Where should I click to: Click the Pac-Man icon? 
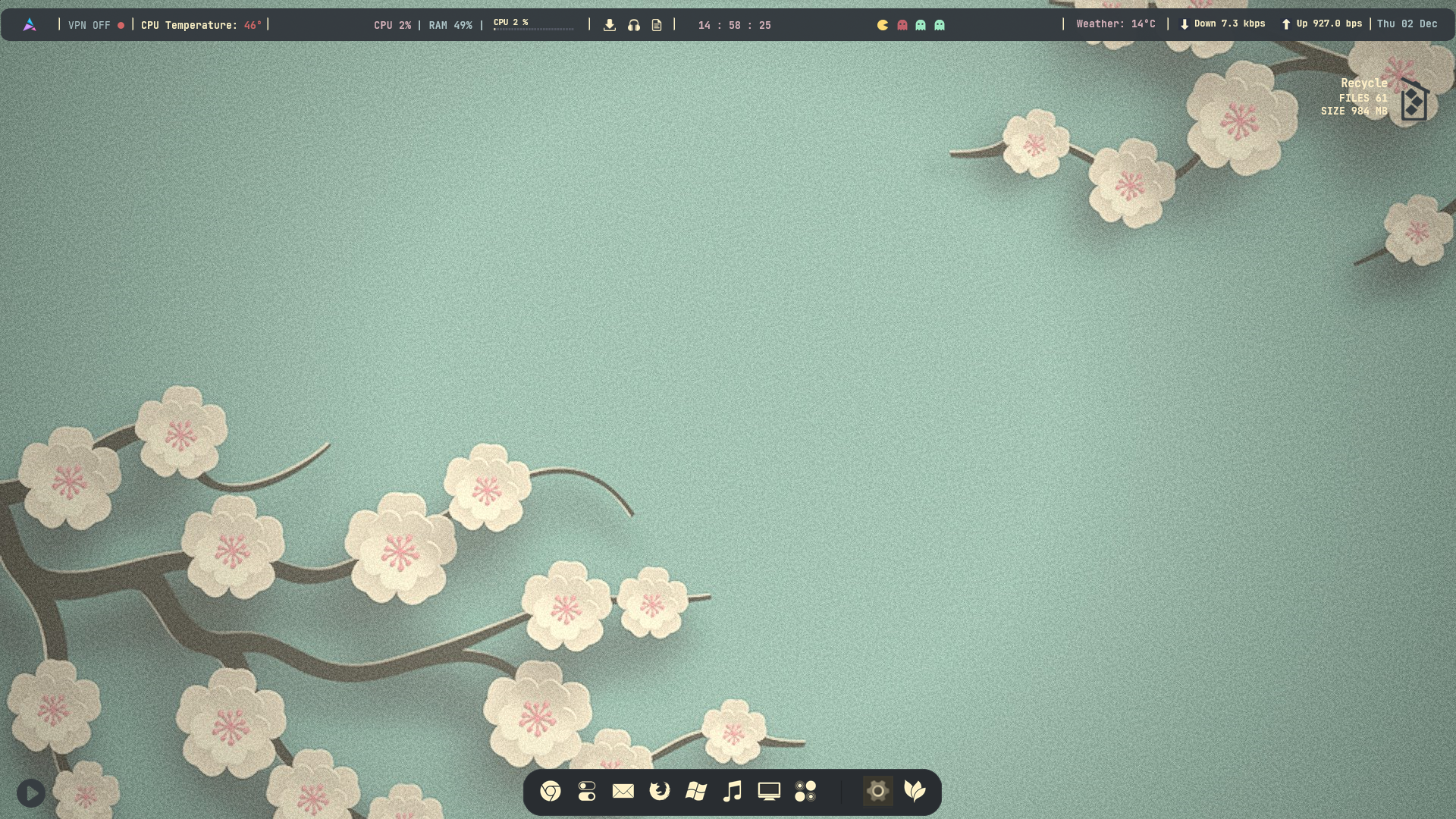[x=883, y=25]
